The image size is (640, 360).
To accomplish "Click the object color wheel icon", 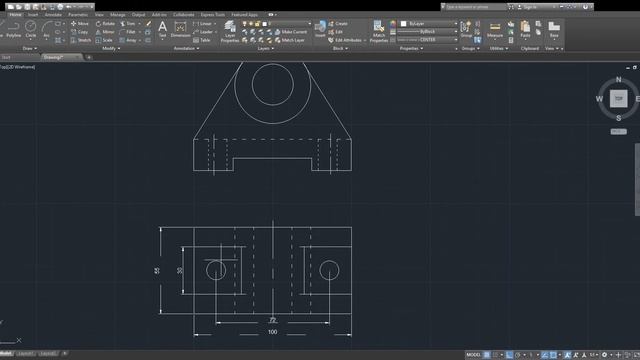I will tap(393, 24).
